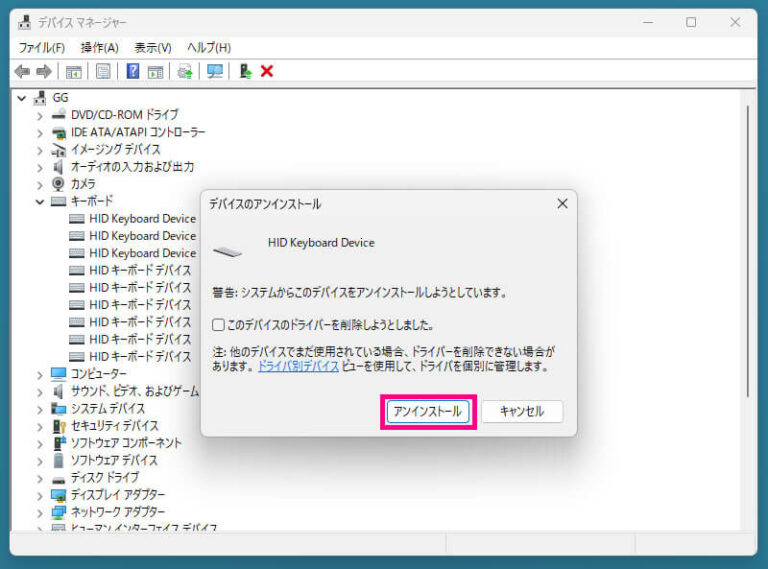Click the Back arrow toolbar icon
This screenshot has height=569, width=768.
click(22, 71)
